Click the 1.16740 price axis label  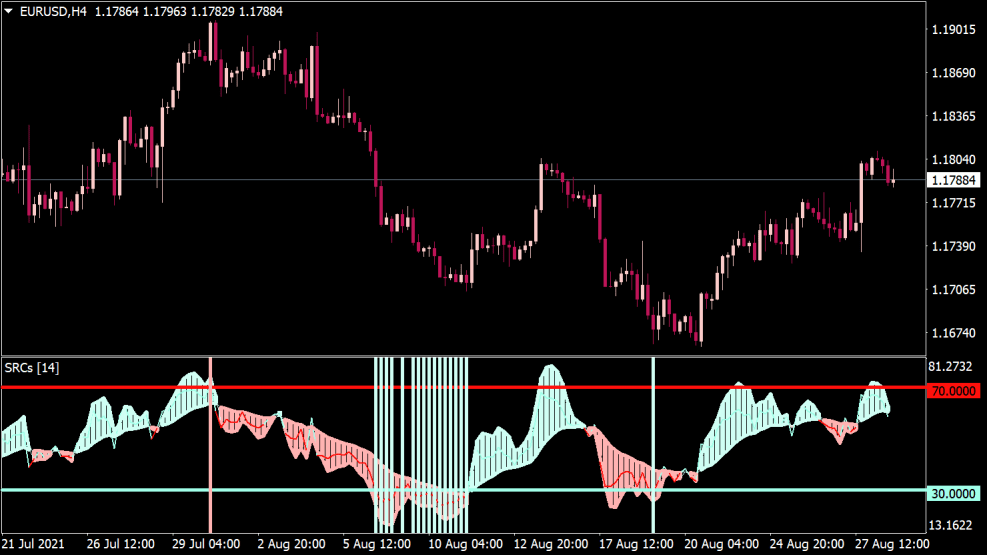coord(952,333)
